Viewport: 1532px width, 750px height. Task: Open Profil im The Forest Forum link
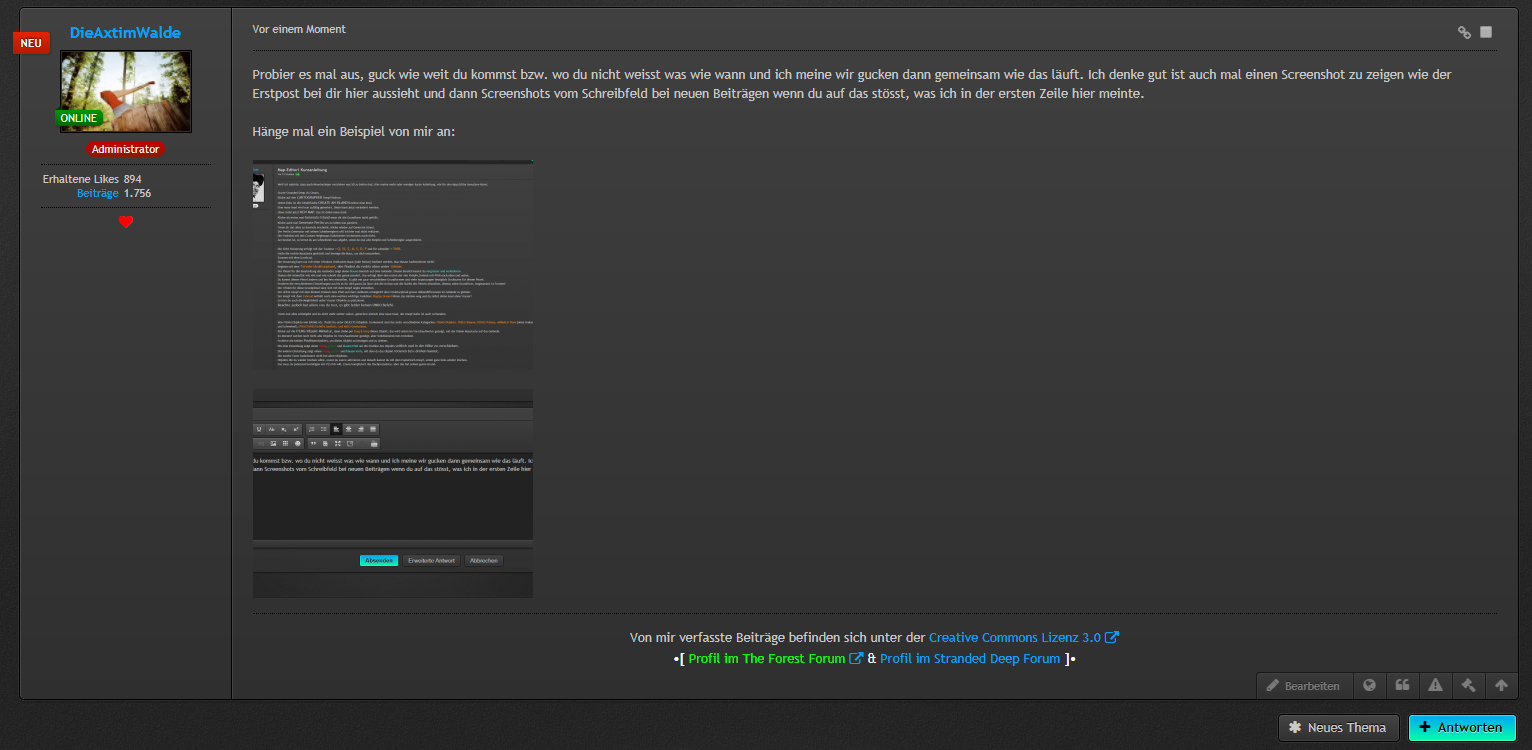pyautogui.click(x=766, y=659)
